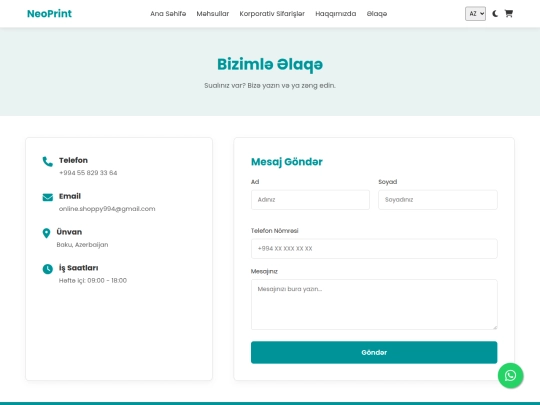Open WhatsApp chat floating button
Screen dimensions: 540x405
(x=510, y=375)
